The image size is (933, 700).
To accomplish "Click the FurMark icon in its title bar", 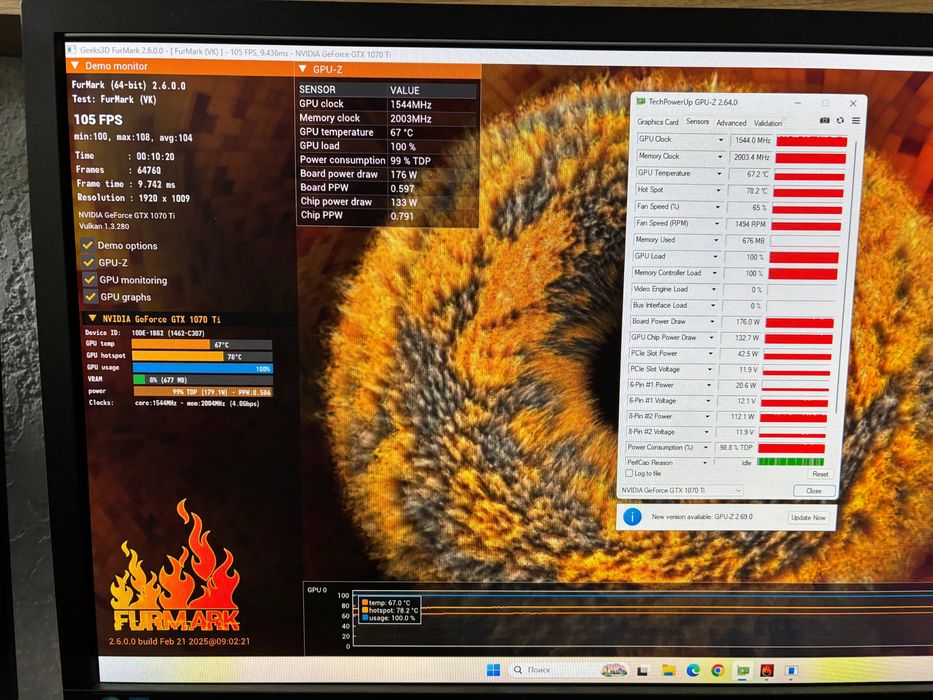I will point(72,49).
